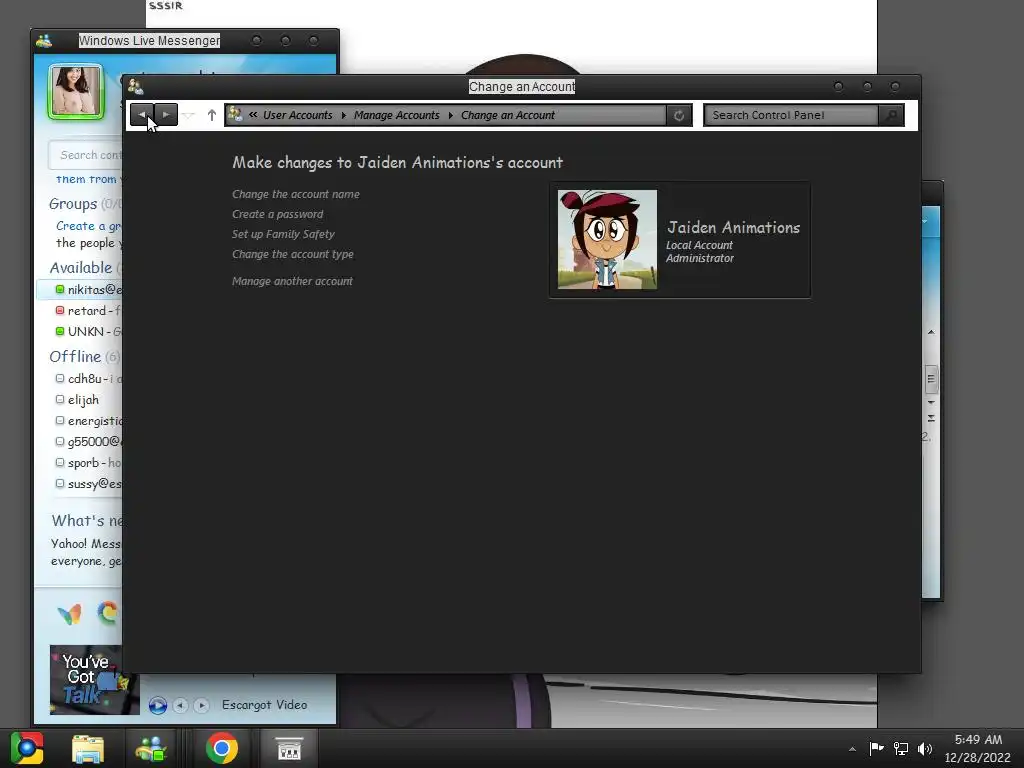Screen dimensions: 1024x768
Task: Focus the Search Control Panel field
Action: point(791,116)
